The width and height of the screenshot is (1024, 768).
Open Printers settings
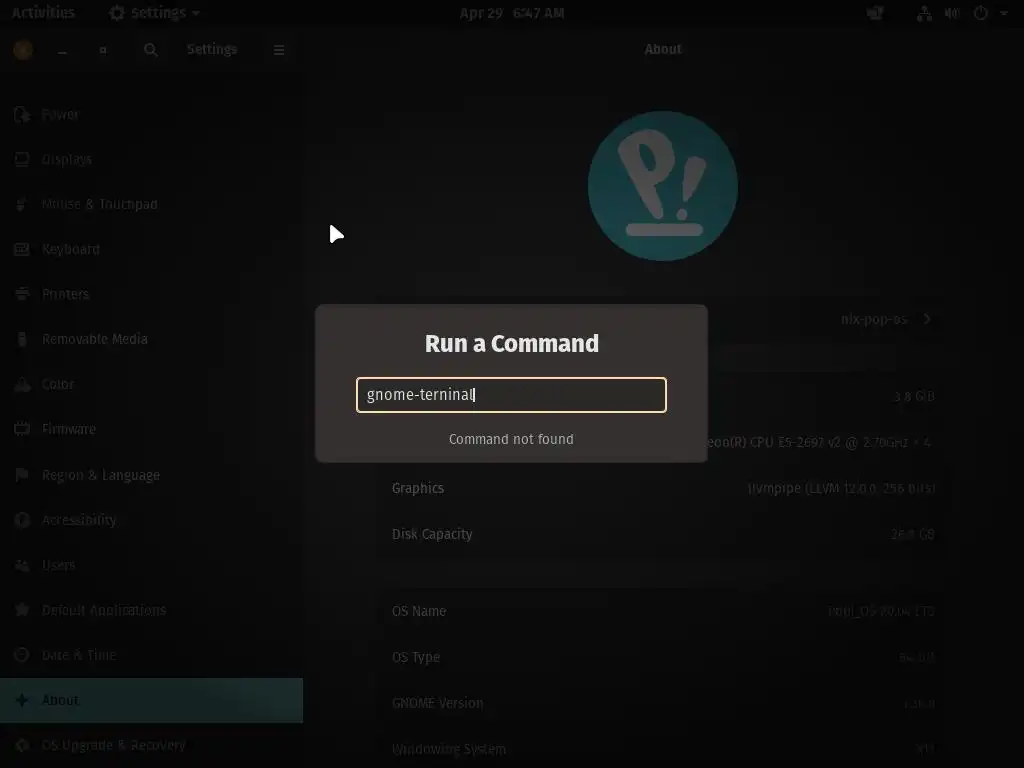(152, 294)
